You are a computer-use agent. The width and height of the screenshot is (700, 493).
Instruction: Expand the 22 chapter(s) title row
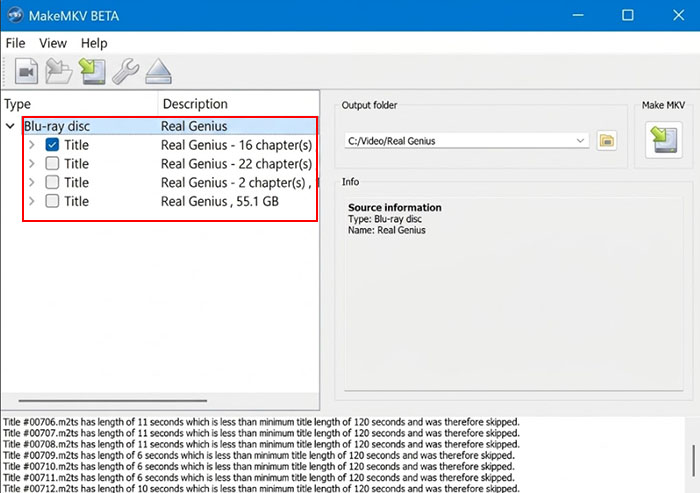pyautogui.click(x=32, y=163)
